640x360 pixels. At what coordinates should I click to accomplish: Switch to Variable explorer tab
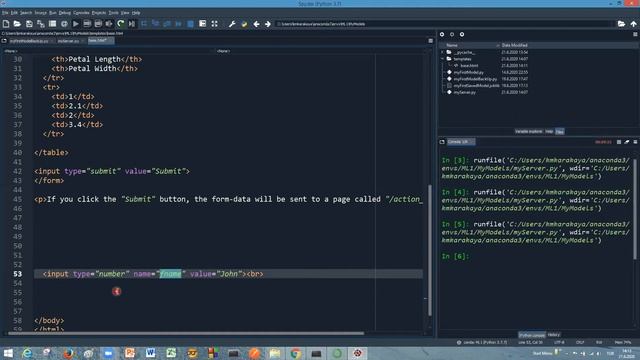click(x=529, y=131)
